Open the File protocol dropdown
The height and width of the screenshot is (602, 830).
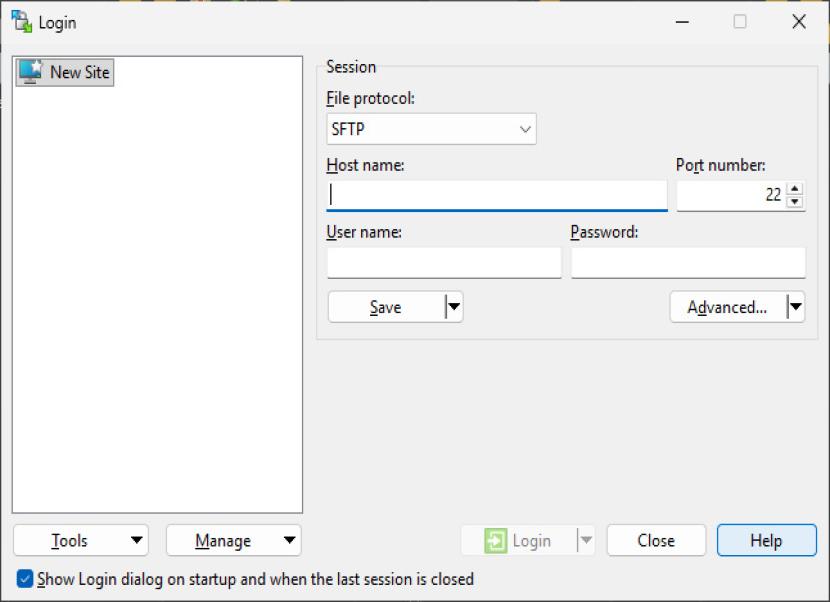click(431, 129)
